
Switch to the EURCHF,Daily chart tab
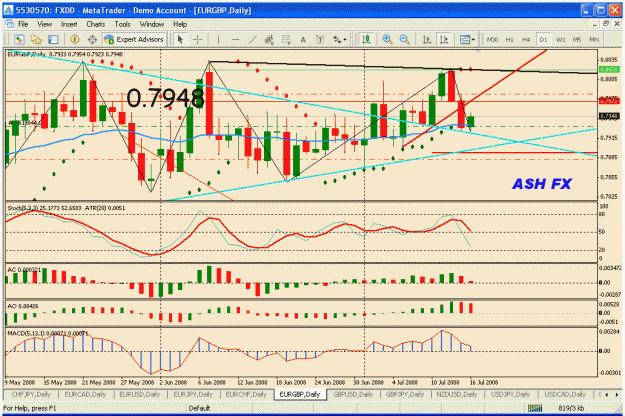pos(246,394)
